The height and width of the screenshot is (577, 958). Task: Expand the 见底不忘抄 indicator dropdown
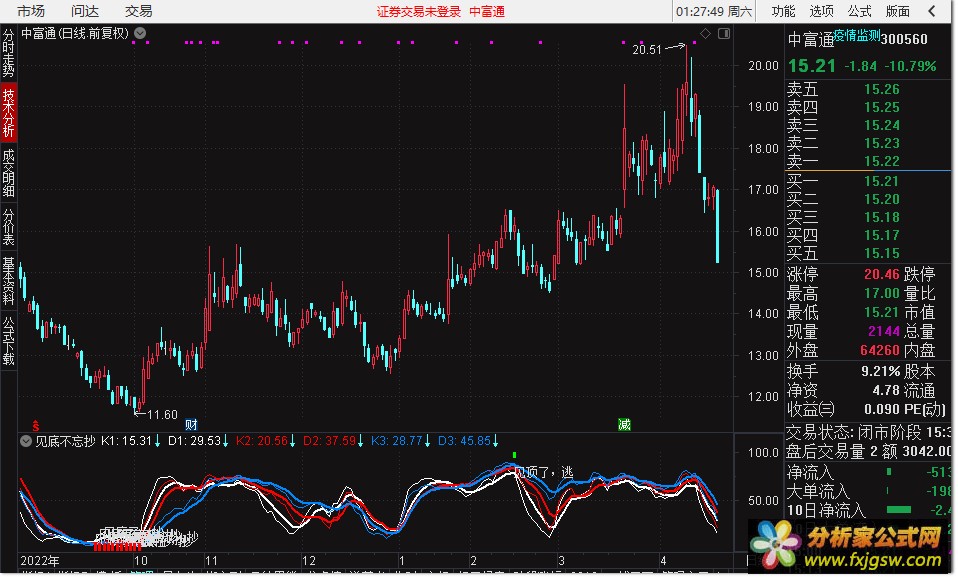point(26,441)
